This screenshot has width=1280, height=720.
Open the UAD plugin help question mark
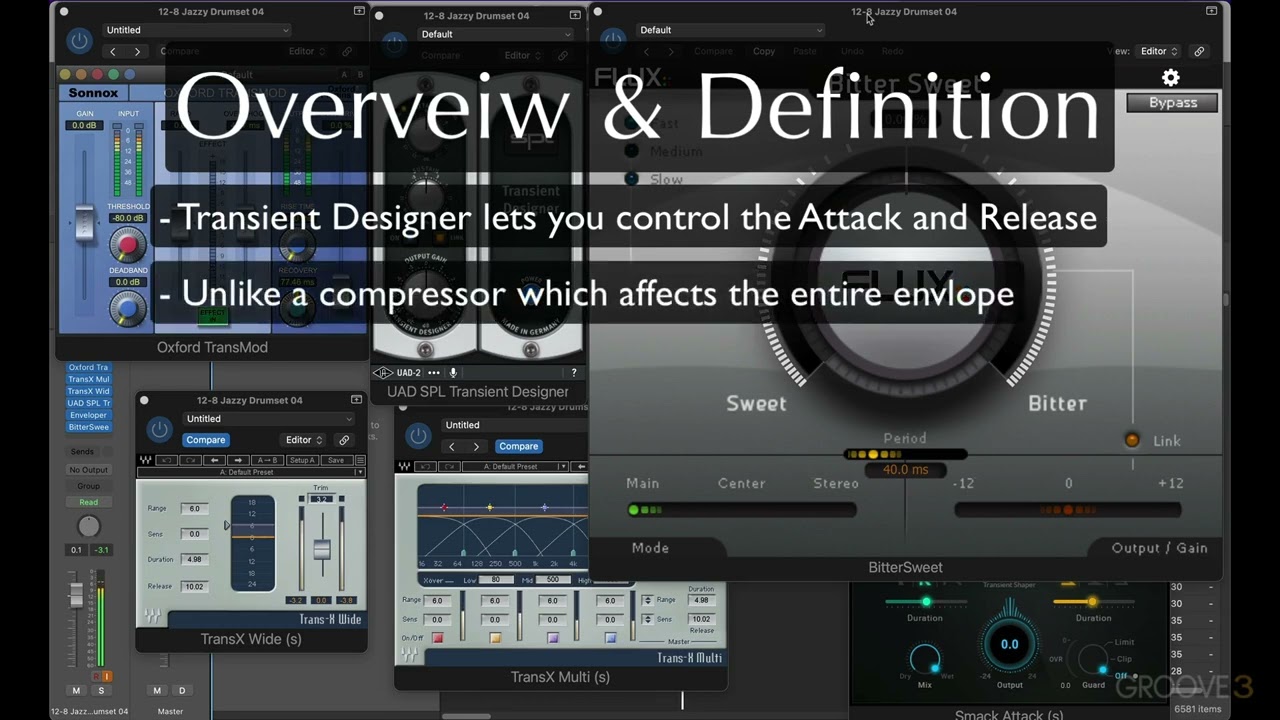[573, 372]
